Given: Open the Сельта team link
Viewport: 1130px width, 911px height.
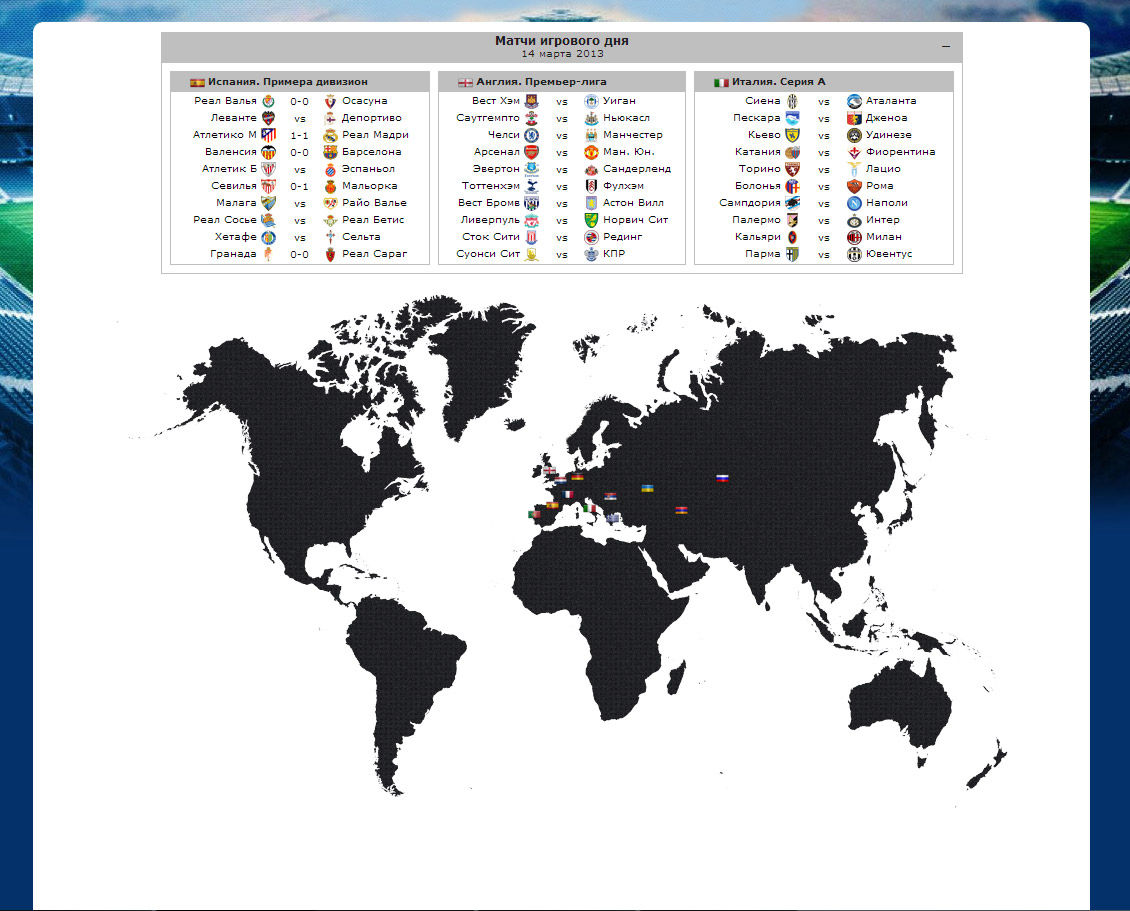Looking at the screenshot, I should (x=361, y=236).
